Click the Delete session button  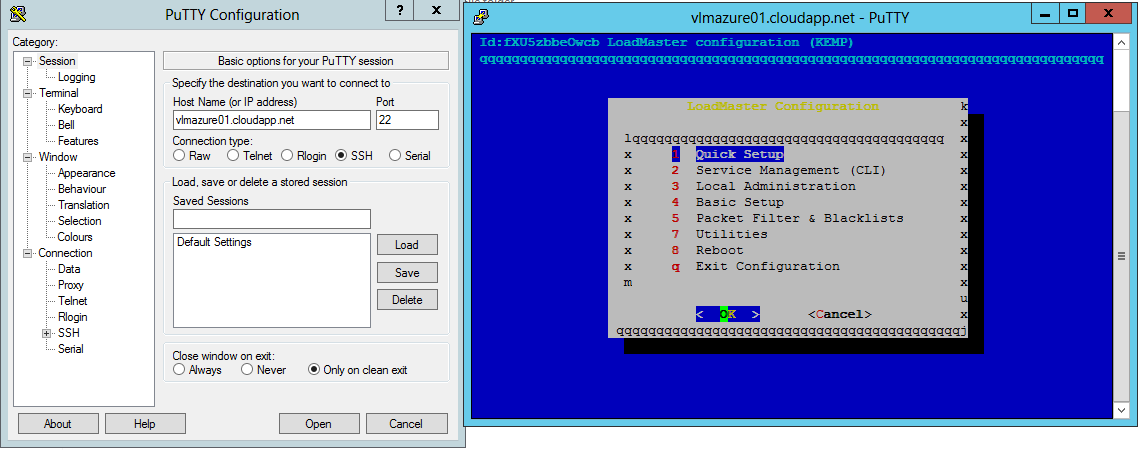(x=407, y=300)
